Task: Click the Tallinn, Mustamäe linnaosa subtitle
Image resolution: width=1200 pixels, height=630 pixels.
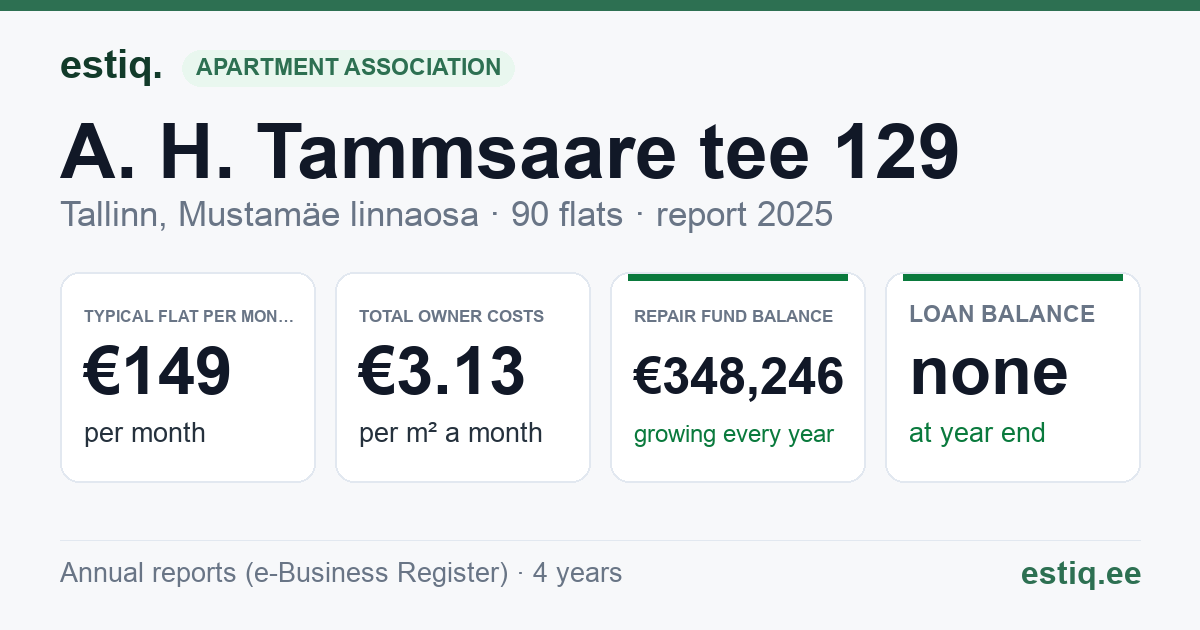Action: coord(446,215)
